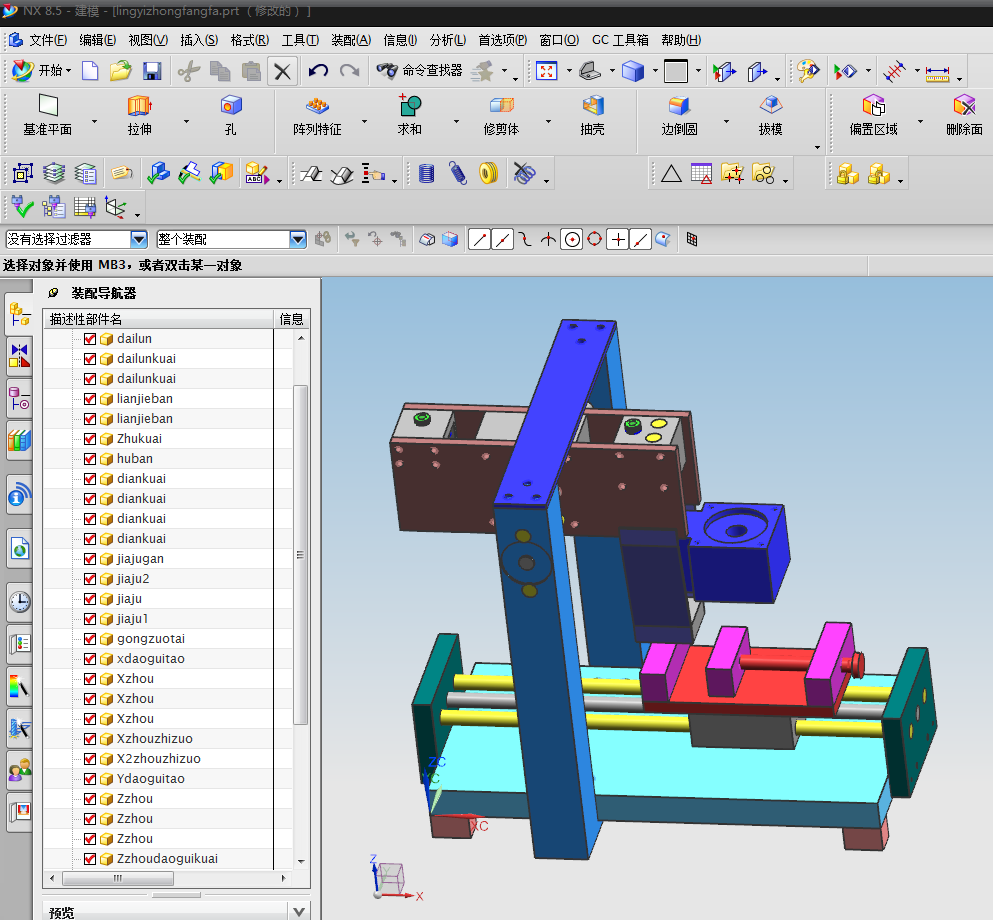Open the File (文件) menu
Viewport: 993px width, 920px height.
tap(48, 41)
